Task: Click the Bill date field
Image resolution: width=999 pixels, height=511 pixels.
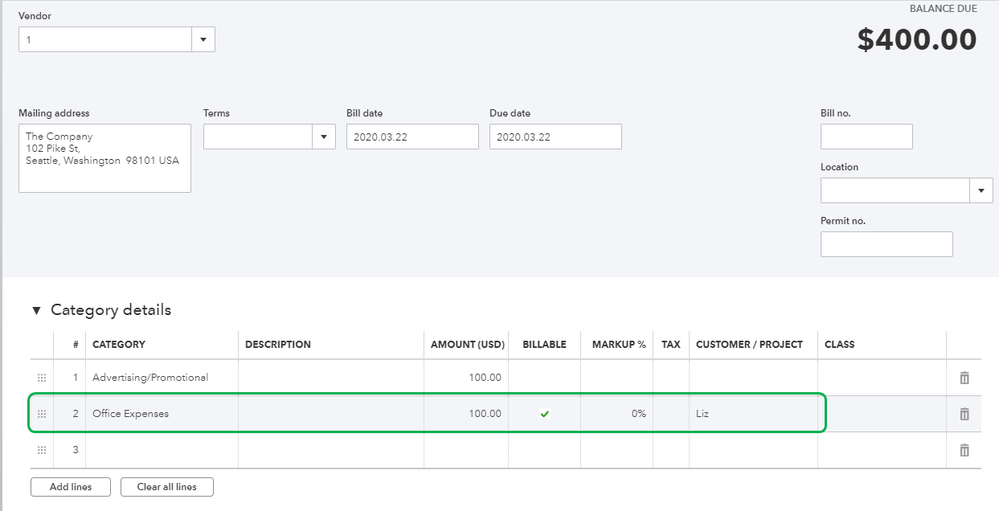Action: click(x=412, y=137)
